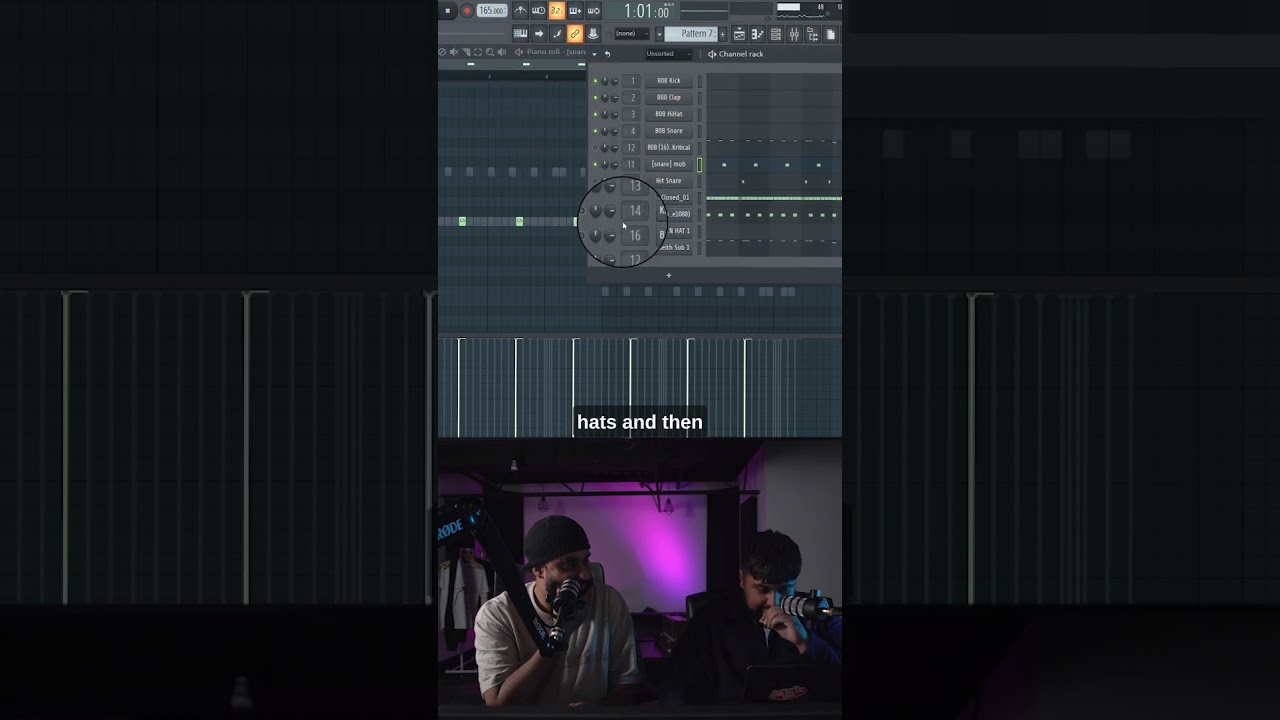Mute the 808 HiHat channel LED
Screen dimensions: 1280x720
coord(595,114)
